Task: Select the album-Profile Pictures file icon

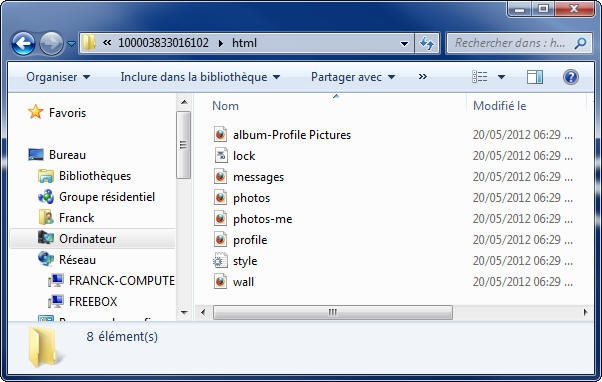Action: point(220,135)
